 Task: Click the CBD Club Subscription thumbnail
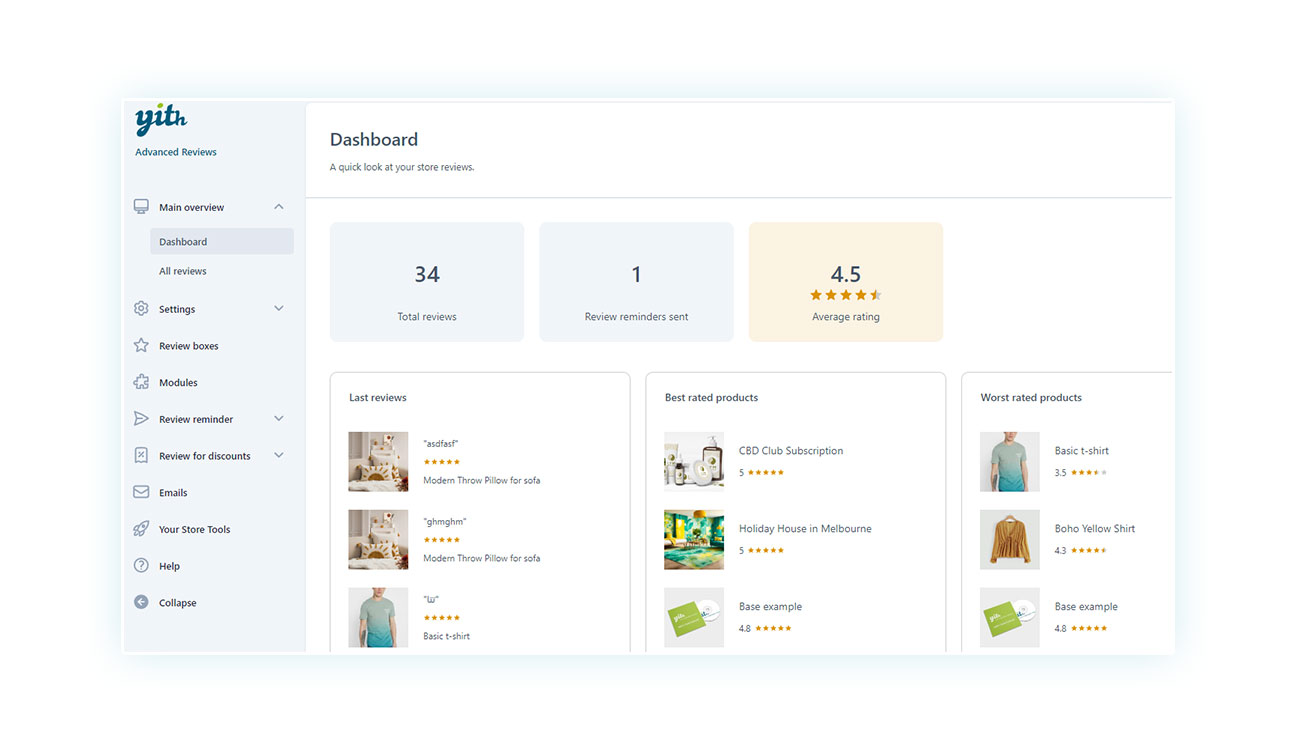tap(694, 461)
